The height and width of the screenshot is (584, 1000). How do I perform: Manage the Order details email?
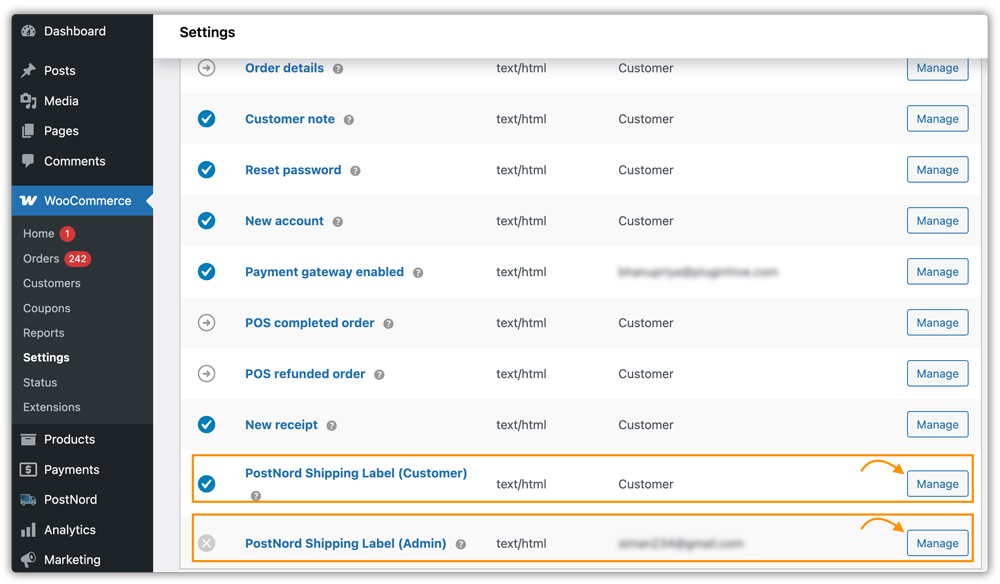[938, 68]
